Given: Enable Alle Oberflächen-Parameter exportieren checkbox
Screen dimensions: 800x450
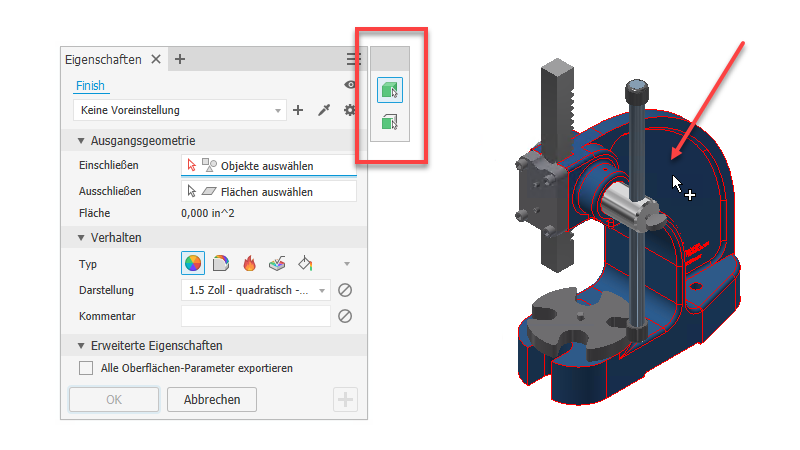Looking at the screenshot, I should 86,368.
